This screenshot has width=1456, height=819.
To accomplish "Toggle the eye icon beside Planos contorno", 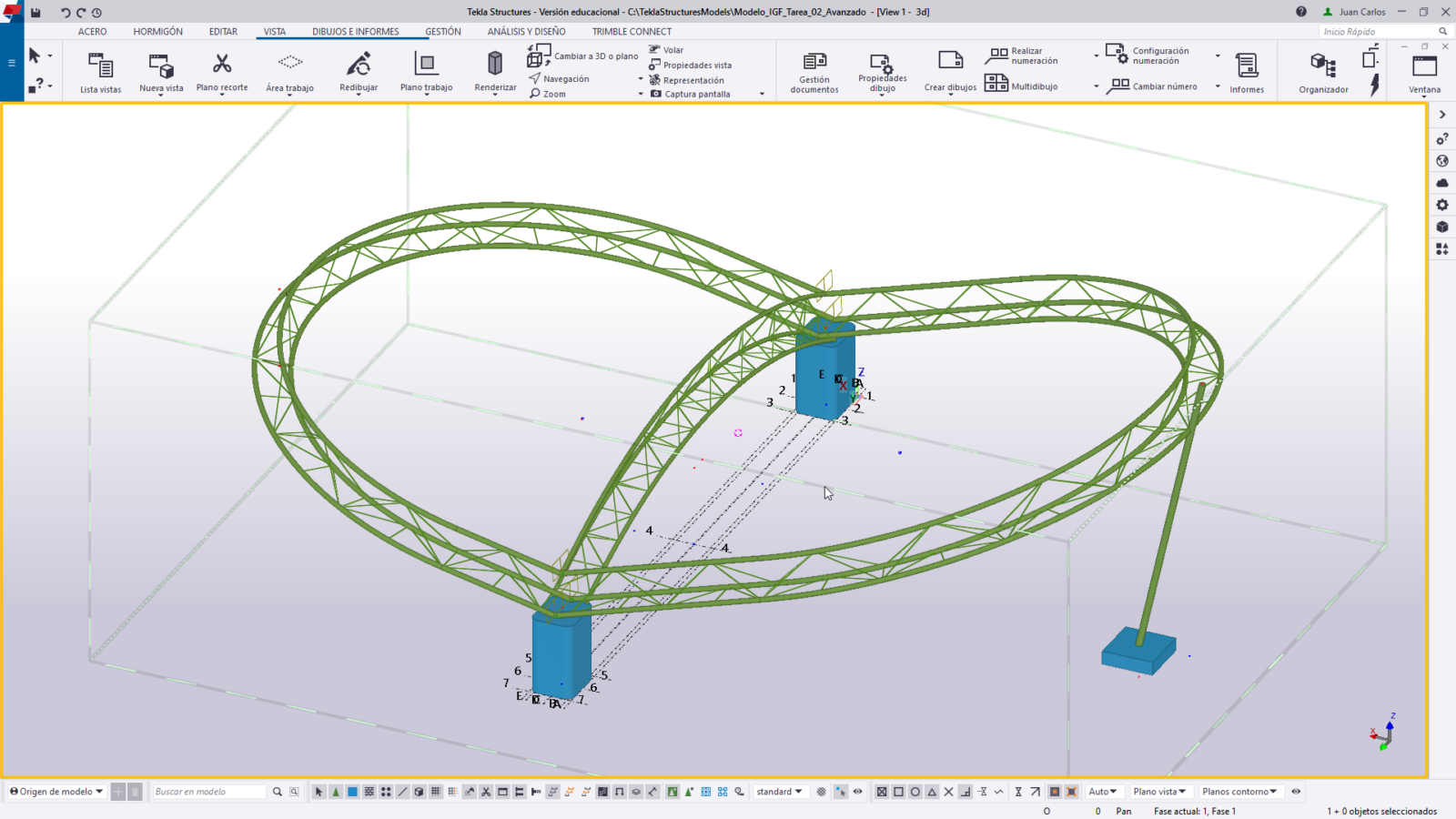I will (1296, 792).
